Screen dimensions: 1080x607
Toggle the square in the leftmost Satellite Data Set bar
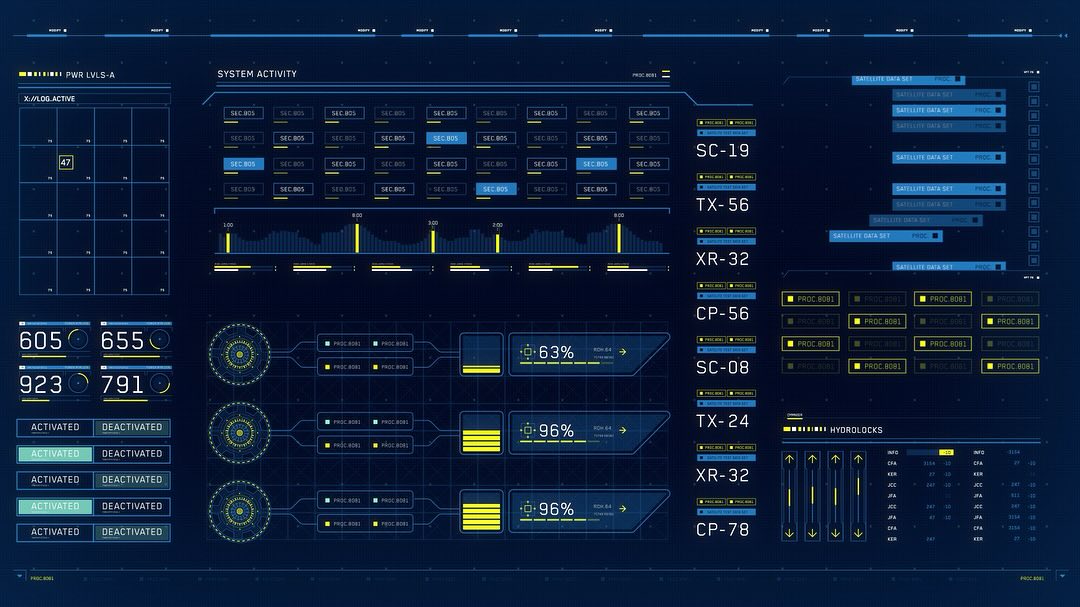click(935, 236)
